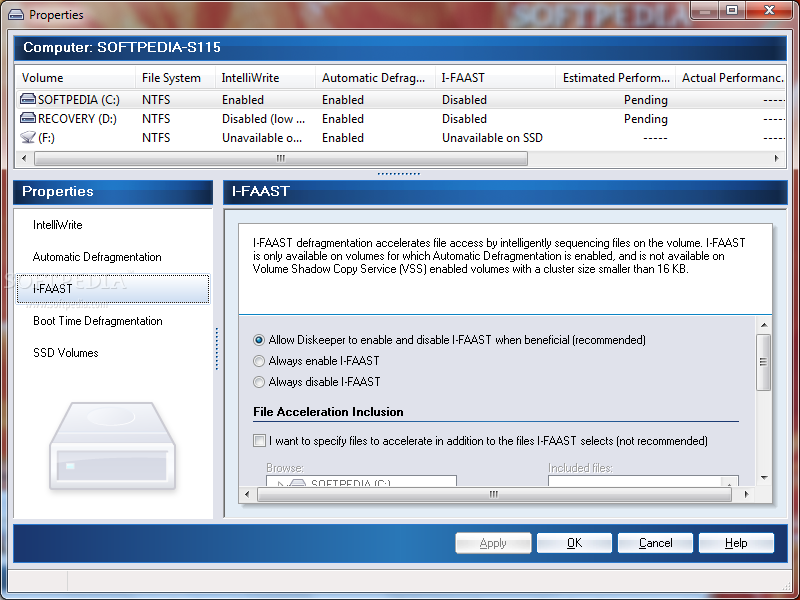Click the horizontal pane splitter dots
Viewport: 800px width, 600px height.
point(398,174)
